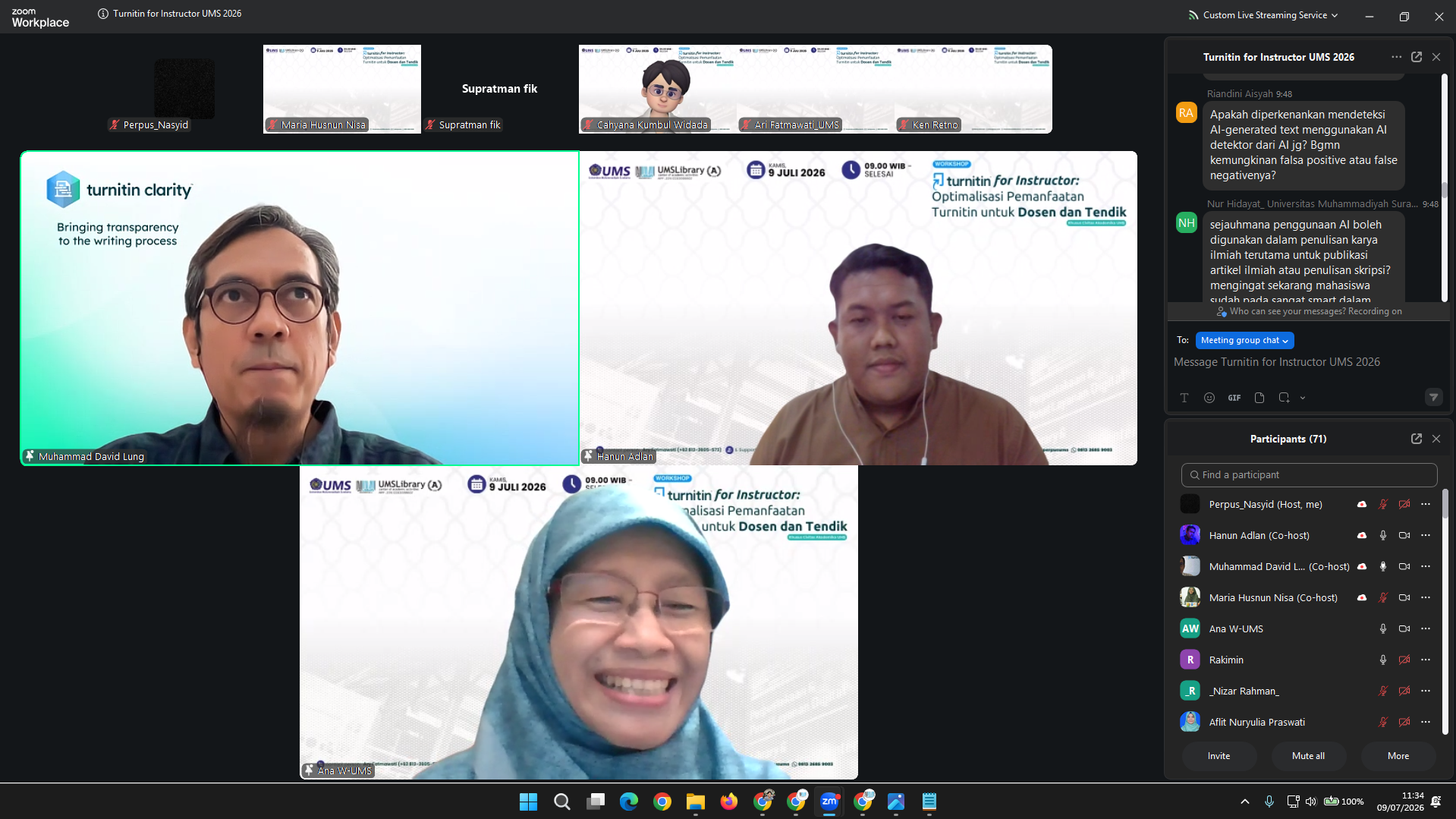
Task: Select Cahyana Kumbul Widada video thumbnail
Action: click(x=657, y=89)
